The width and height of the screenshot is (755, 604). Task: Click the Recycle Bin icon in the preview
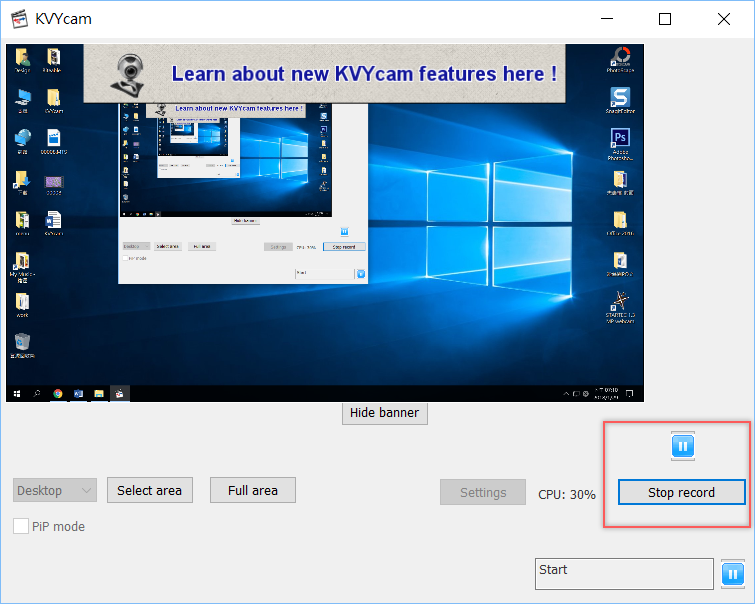tap(22, 343)
